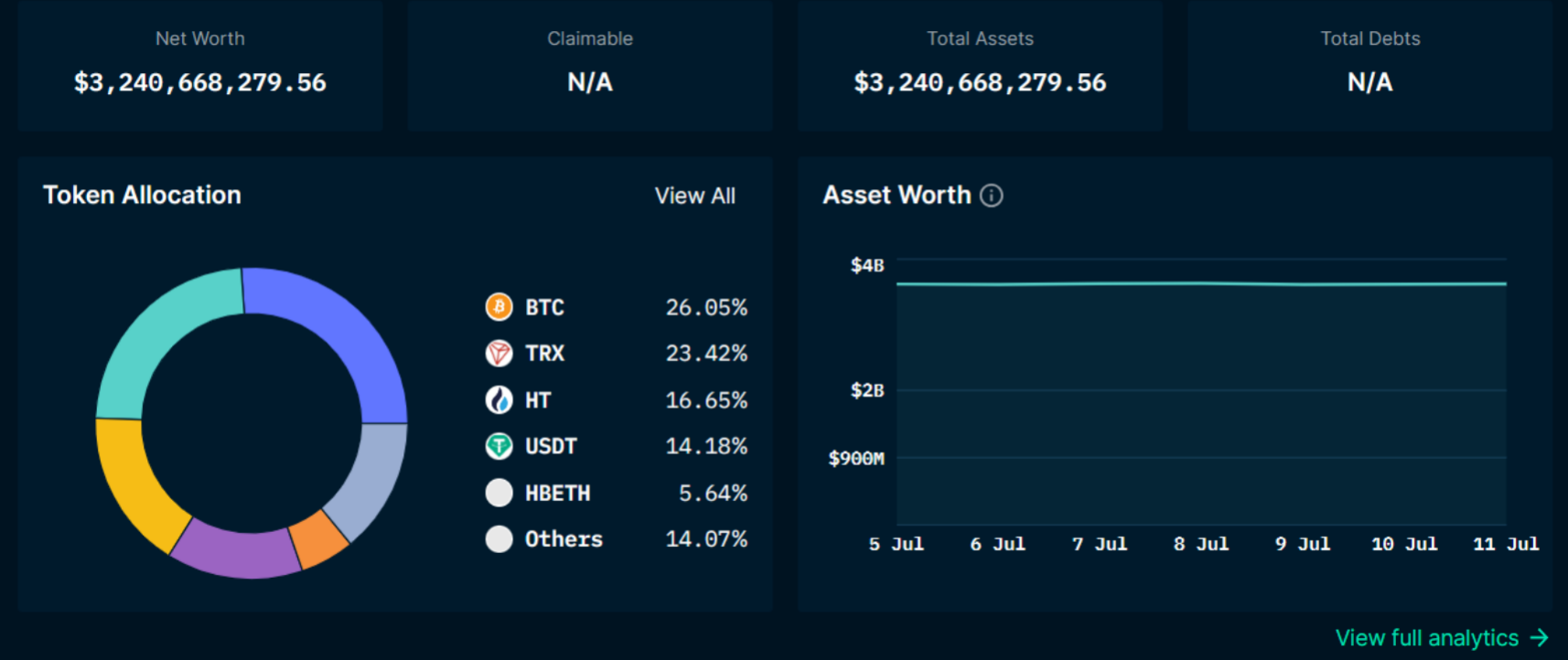Click the BTC bitcoin token icon
The width and height of the screenshot is (1568, 660).
tap(499, 306)
